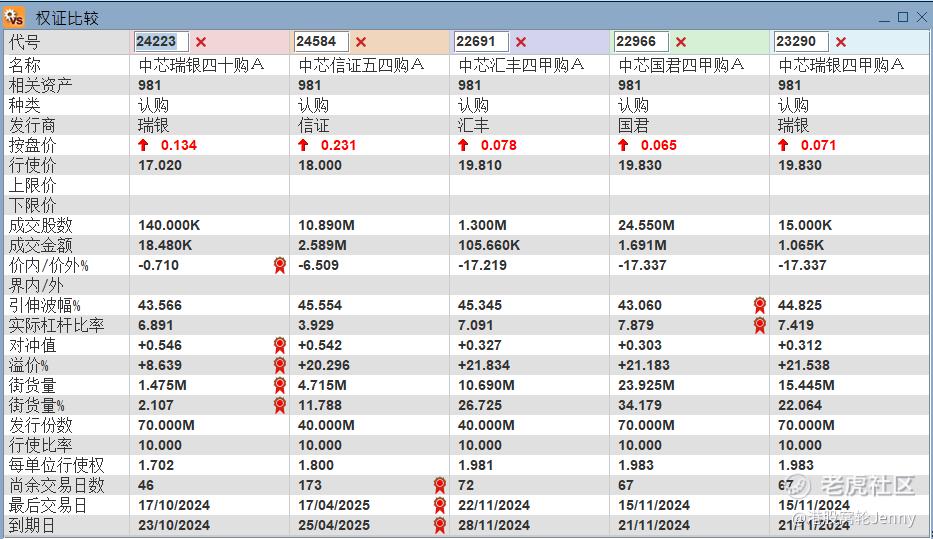Viewport: 933px width, 539px height.
Task: Click the premium value +21.538
Action: pos(804,365)
